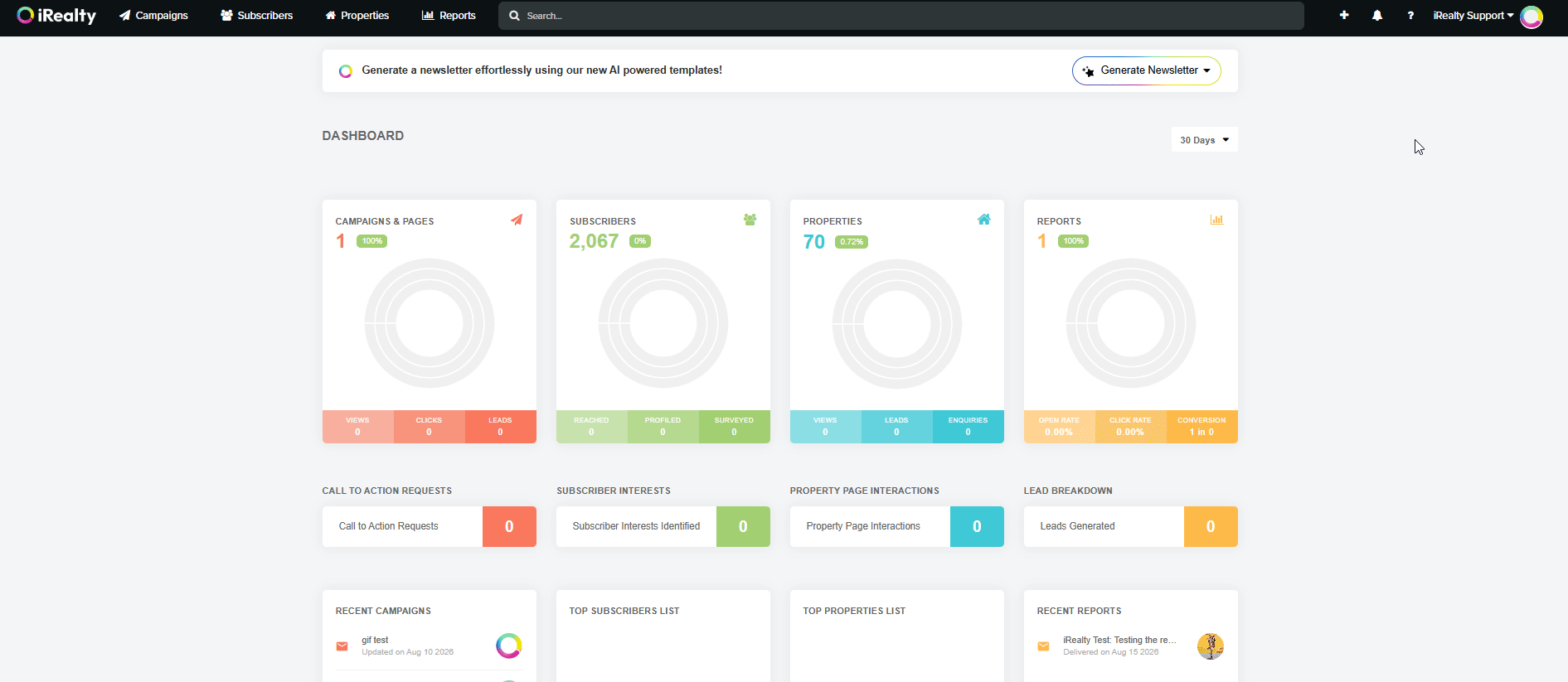The height and width of the screenshot is (682, 1568).
Task: Click the Call to Action Requests count tile
Action: pos(509,526)
